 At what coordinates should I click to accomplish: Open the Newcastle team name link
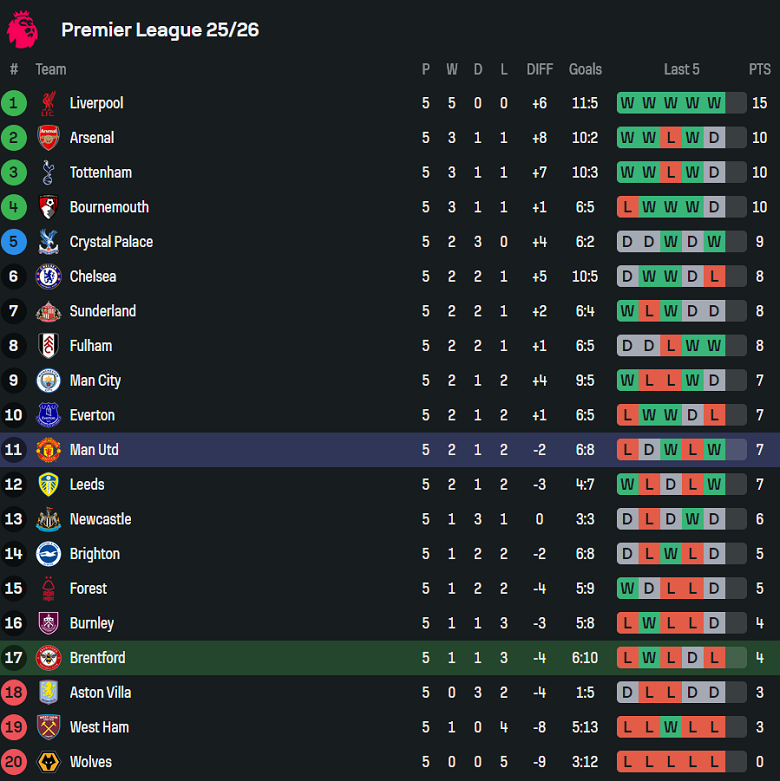pyautogui.click(x=100, y=519)
